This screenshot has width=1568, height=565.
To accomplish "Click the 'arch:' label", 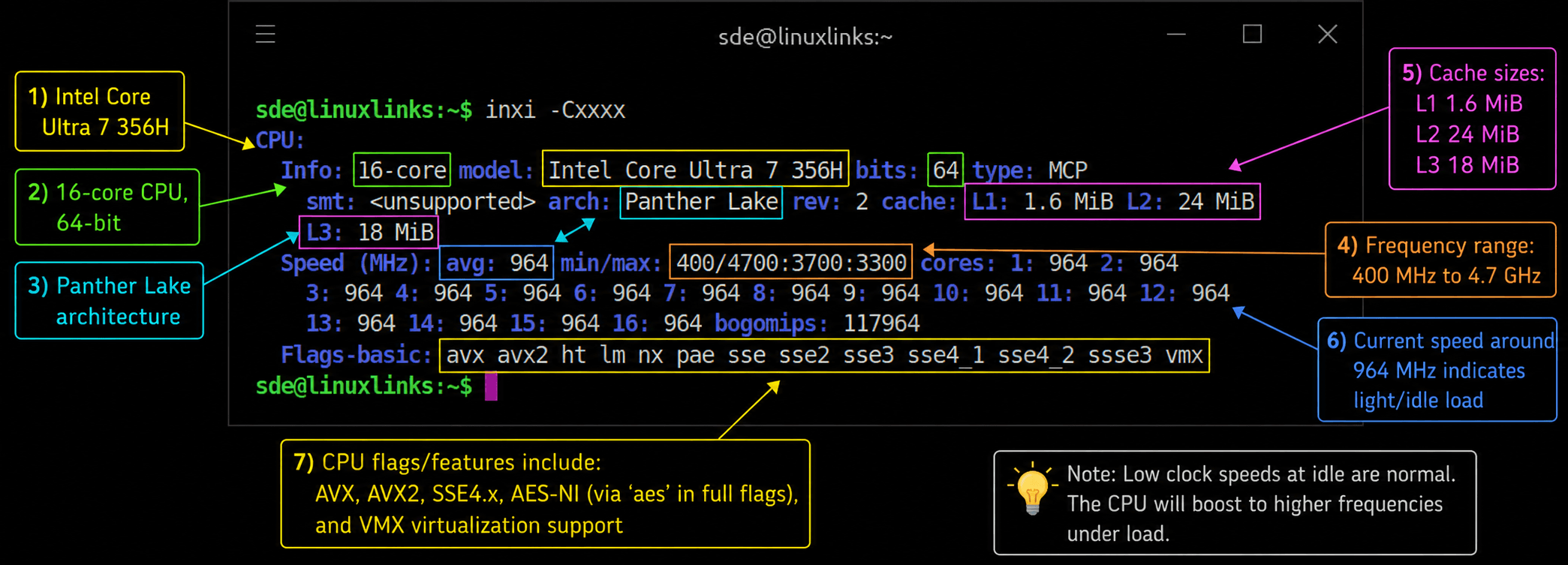I will tap(579, 202).
